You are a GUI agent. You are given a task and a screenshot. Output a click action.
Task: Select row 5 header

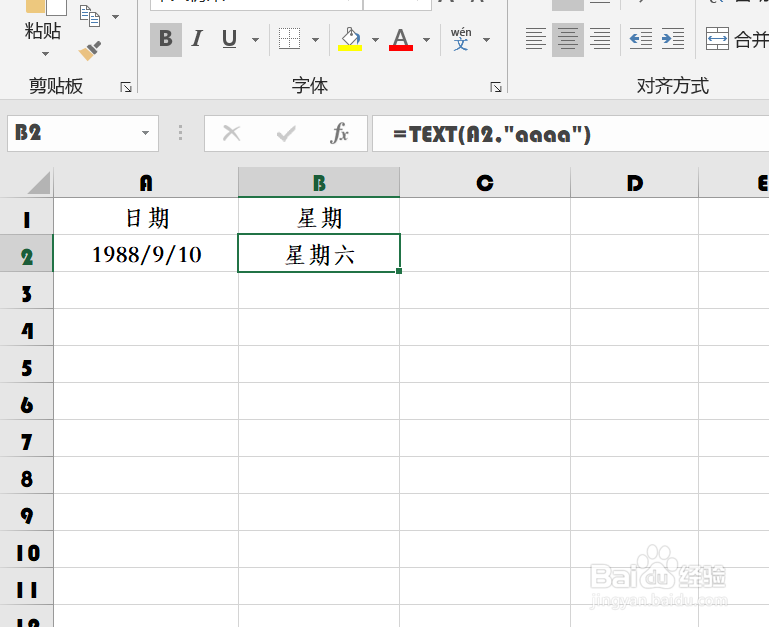(26, 365)
